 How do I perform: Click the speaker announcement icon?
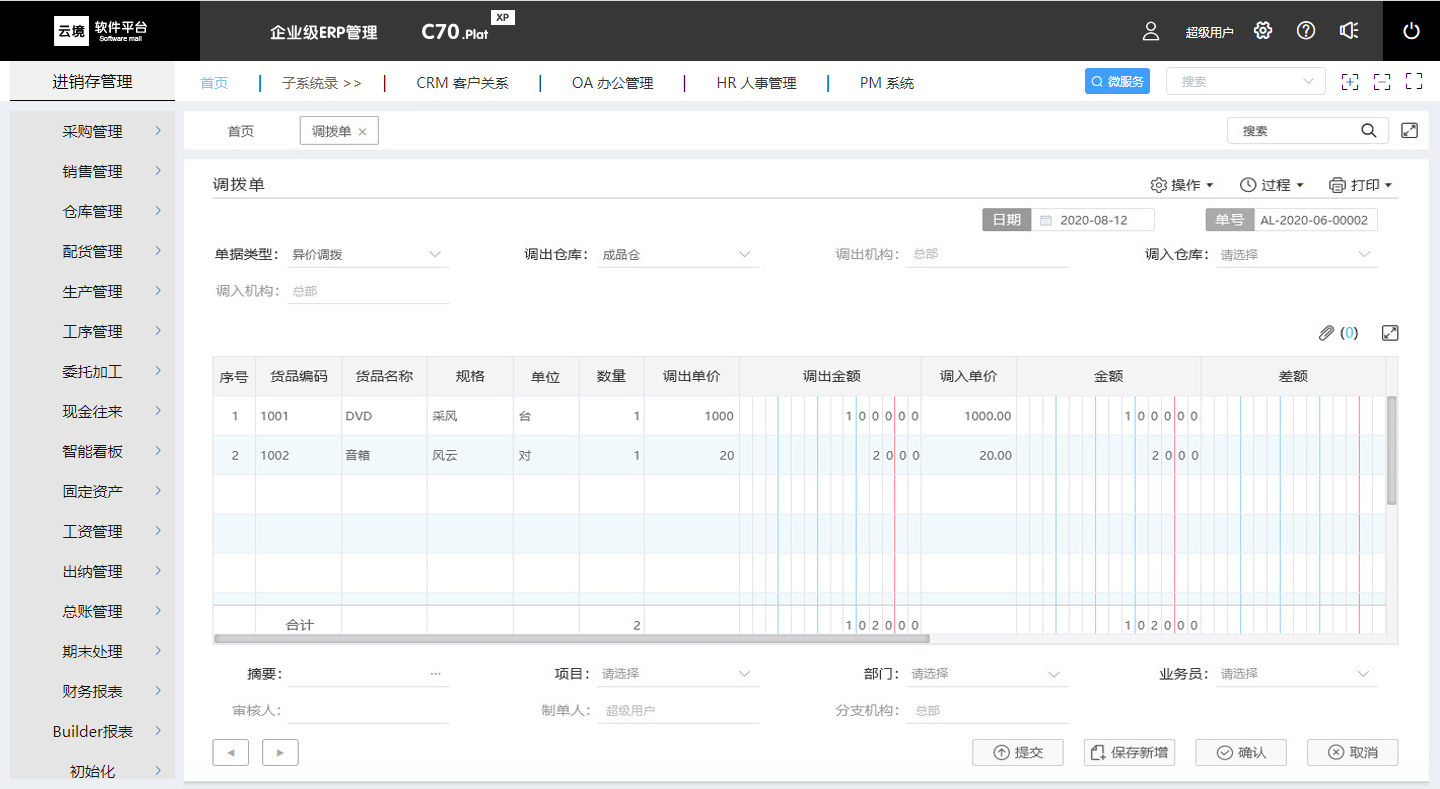(1349, 31)
